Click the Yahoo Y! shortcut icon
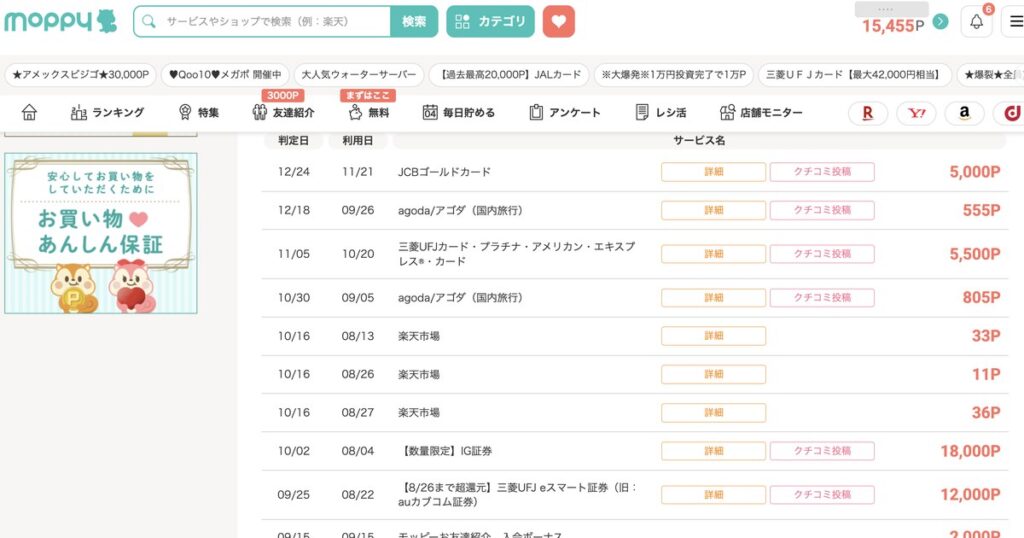Viewport: 1024px width, 538px height. [x=916, y=114]
